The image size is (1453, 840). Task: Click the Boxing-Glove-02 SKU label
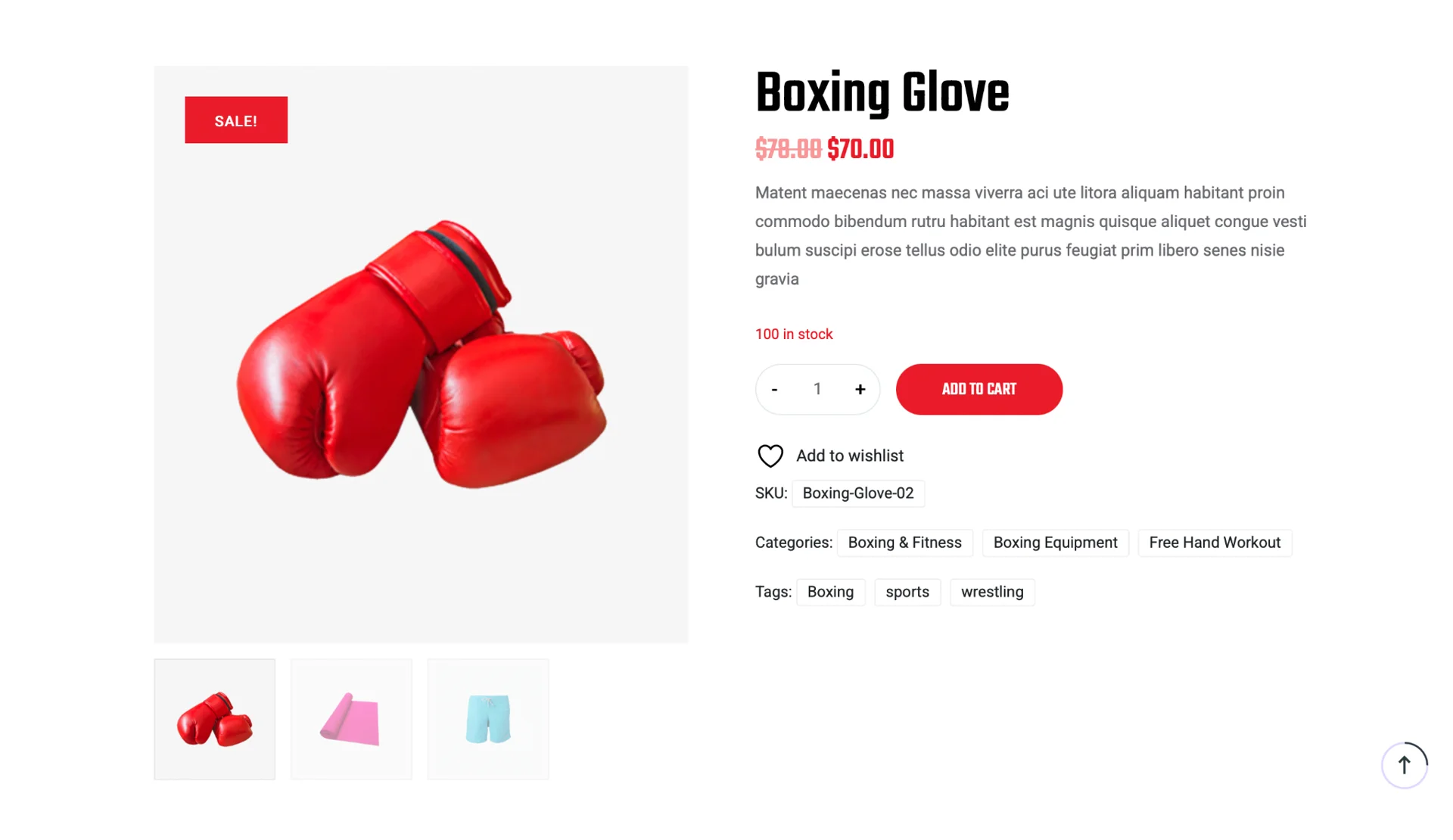(857, 493)
